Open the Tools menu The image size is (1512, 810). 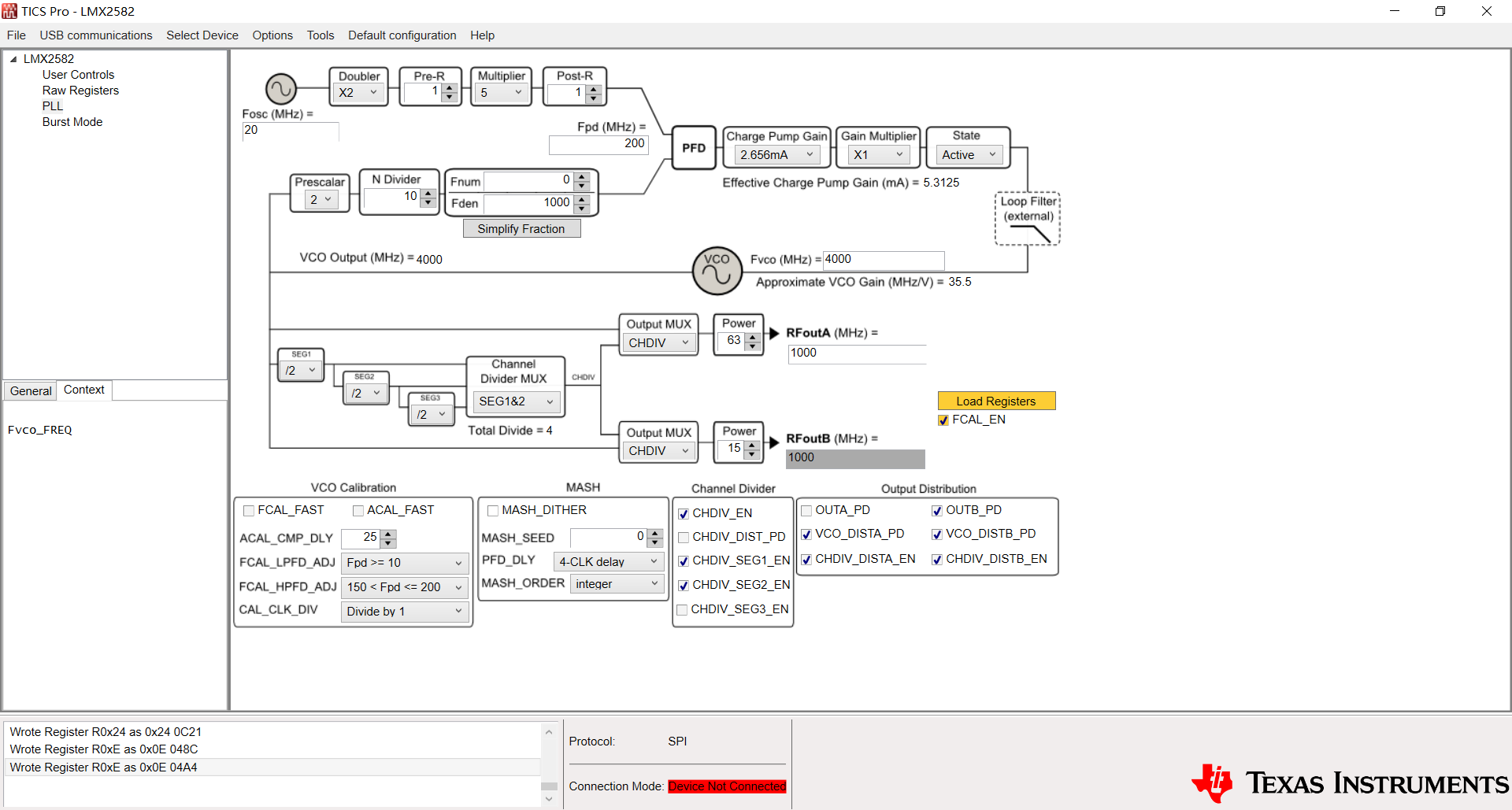tap(321, 35)
